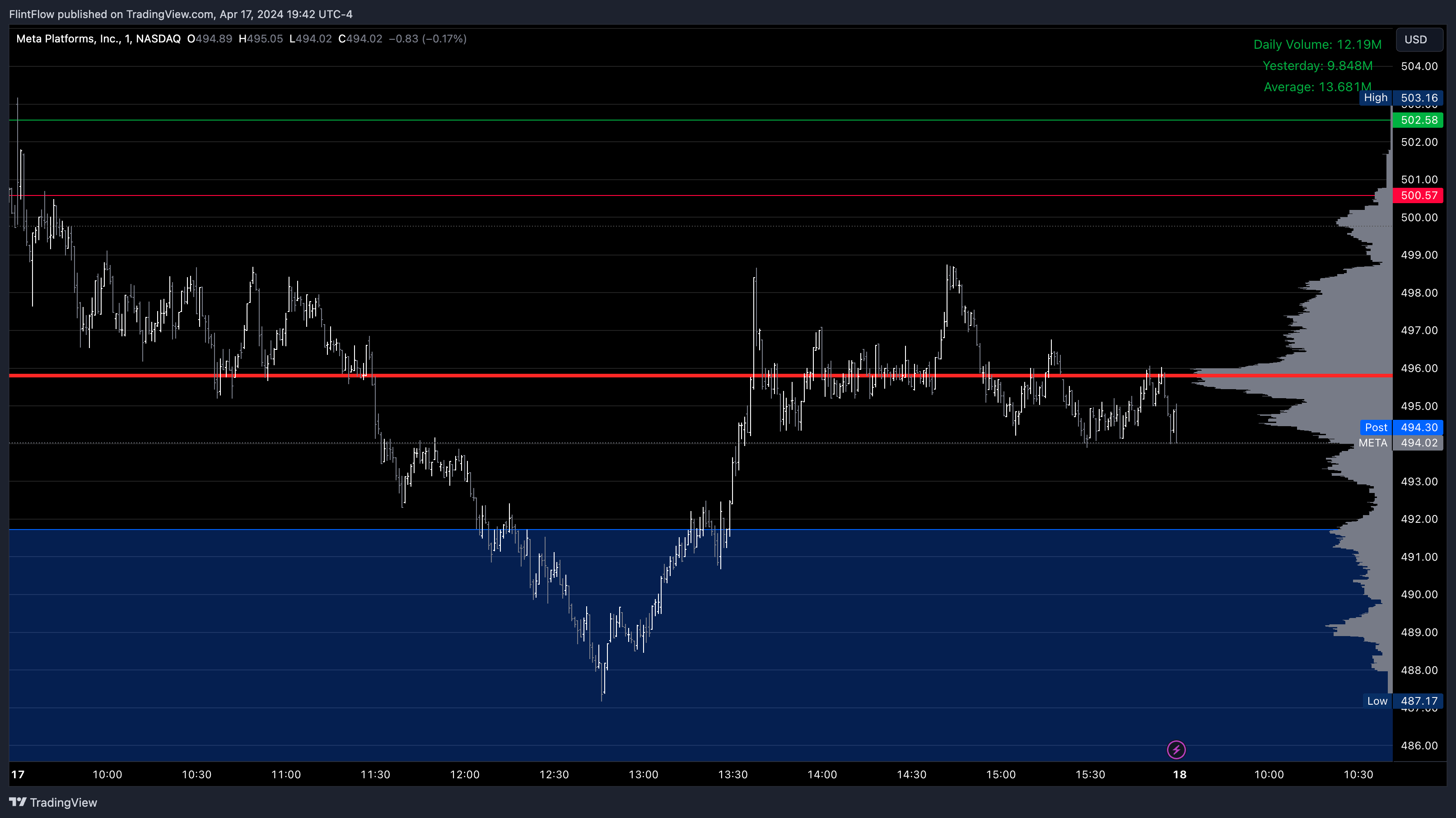This screenshot has width=1456, height=818.
Task: Click the High 503.16 price label
Action: [x=1401, y=98]
